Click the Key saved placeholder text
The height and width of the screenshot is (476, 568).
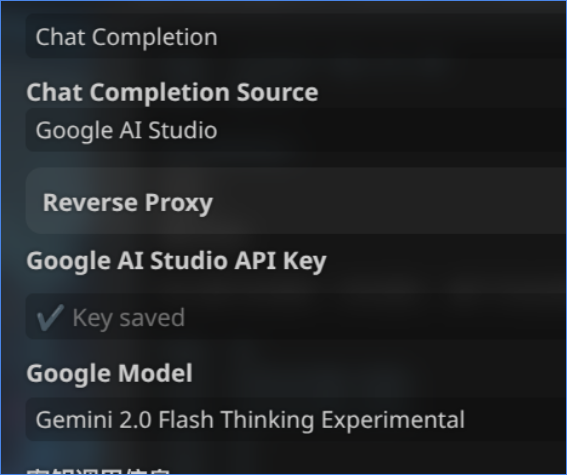[x=129, y=318]
